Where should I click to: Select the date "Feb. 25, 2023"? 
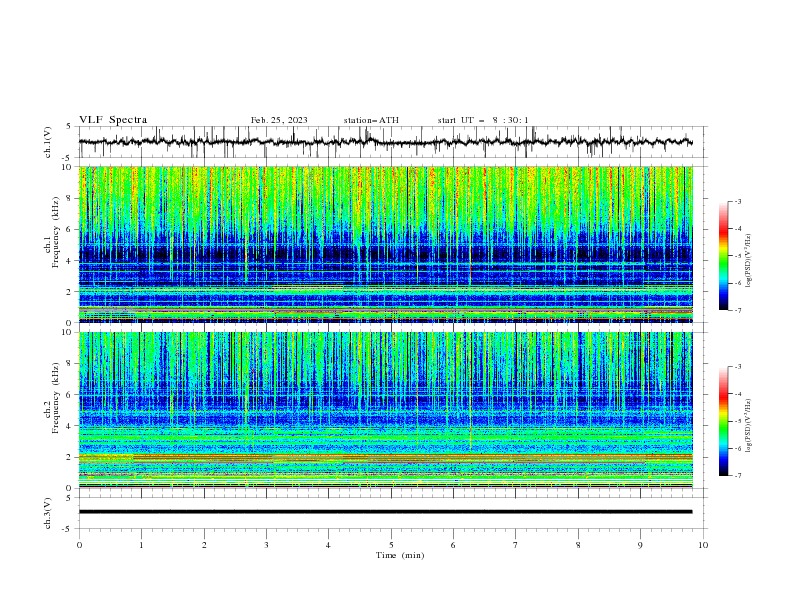279,120
